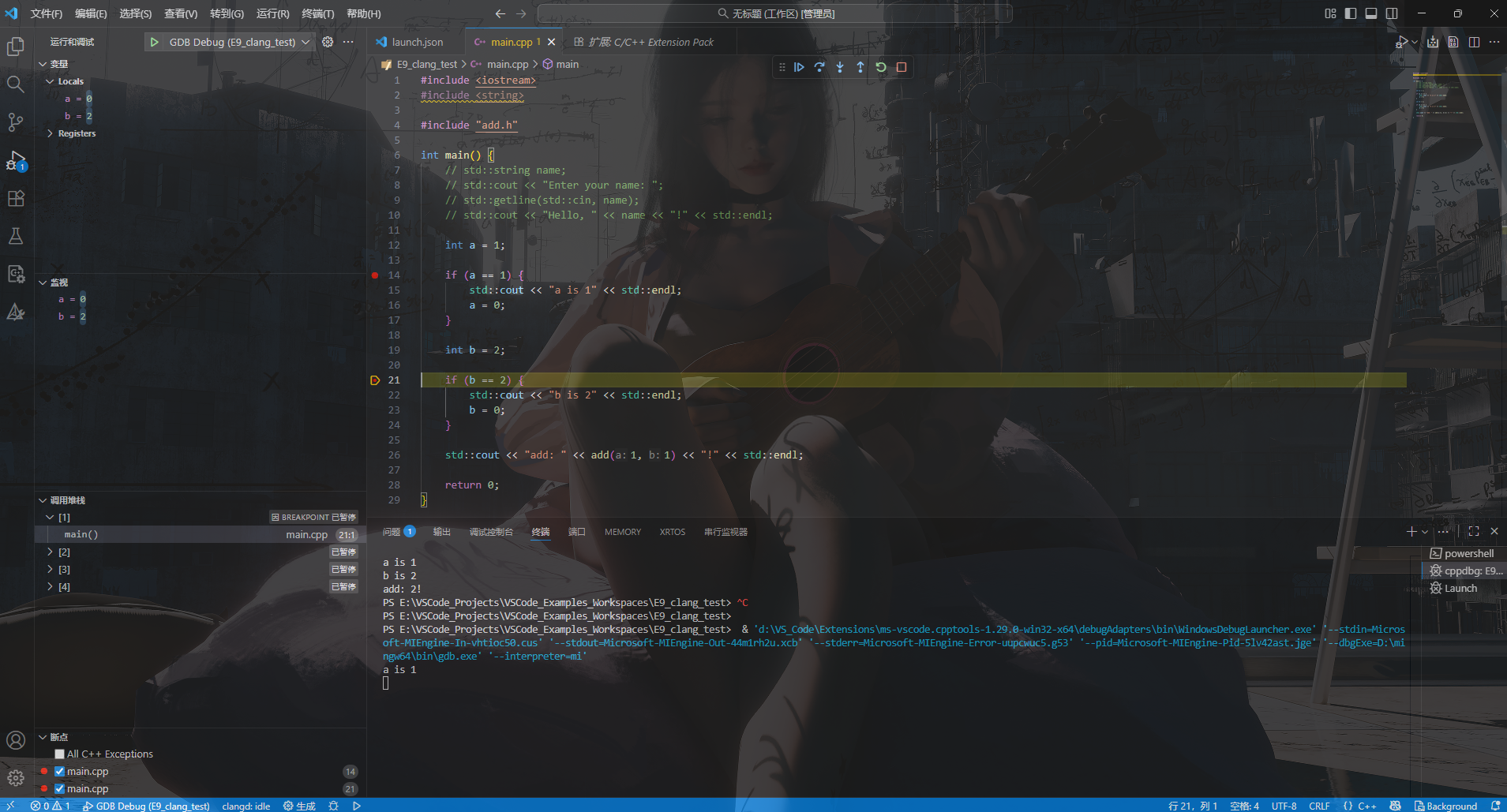Uncheck main.cpp breakpoint at line 14

59,772
